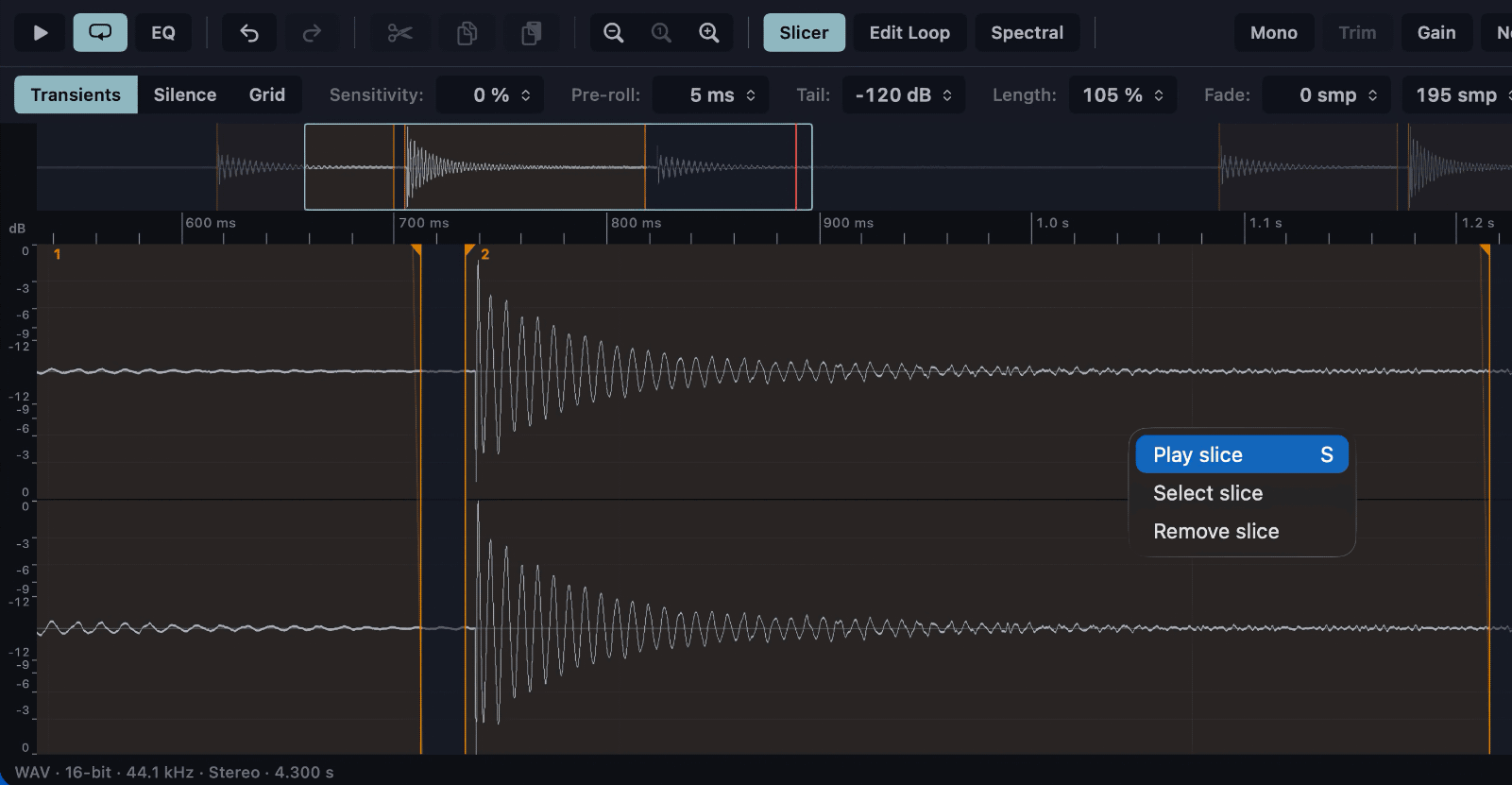Toggle loop playback mode

100,33
